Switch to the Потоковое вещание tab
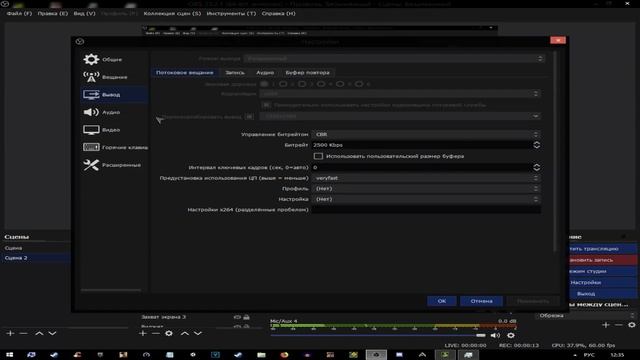Screen dimensions: 640x360 pos(184,73)
